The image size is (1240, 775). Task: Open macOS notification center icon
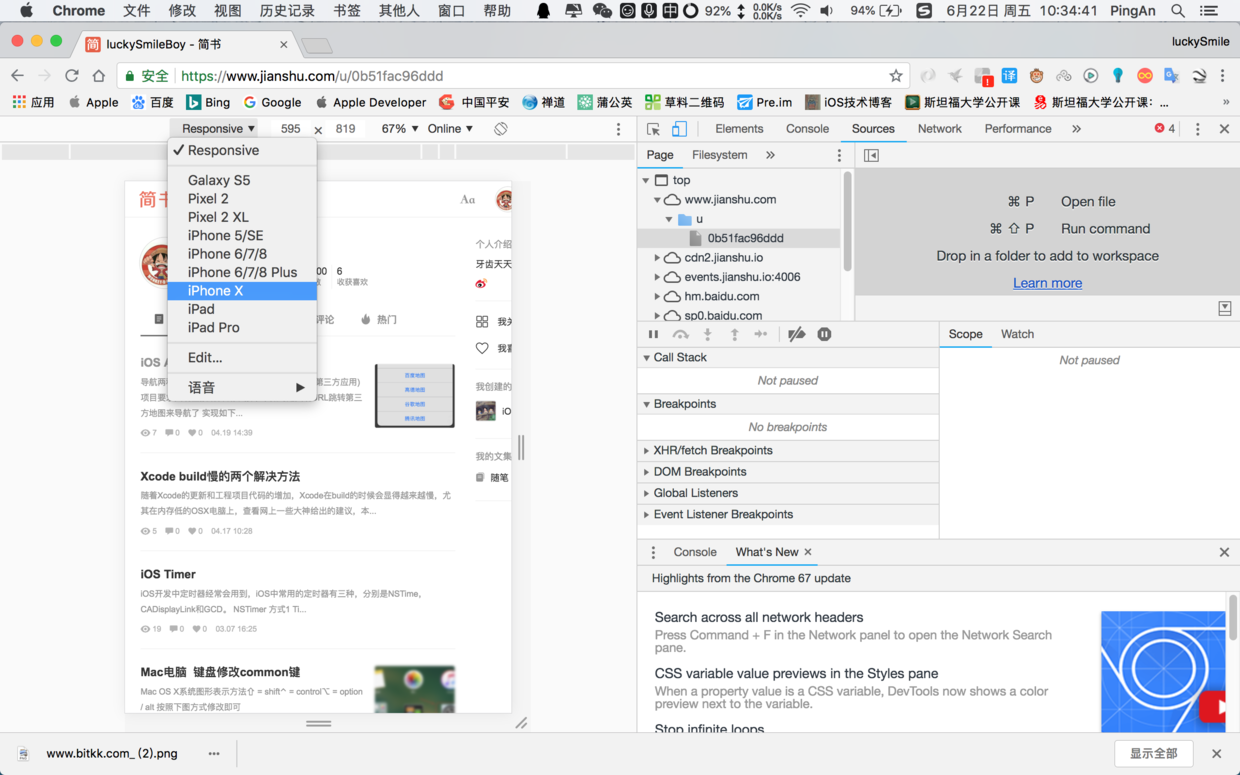coord(1209,11)
